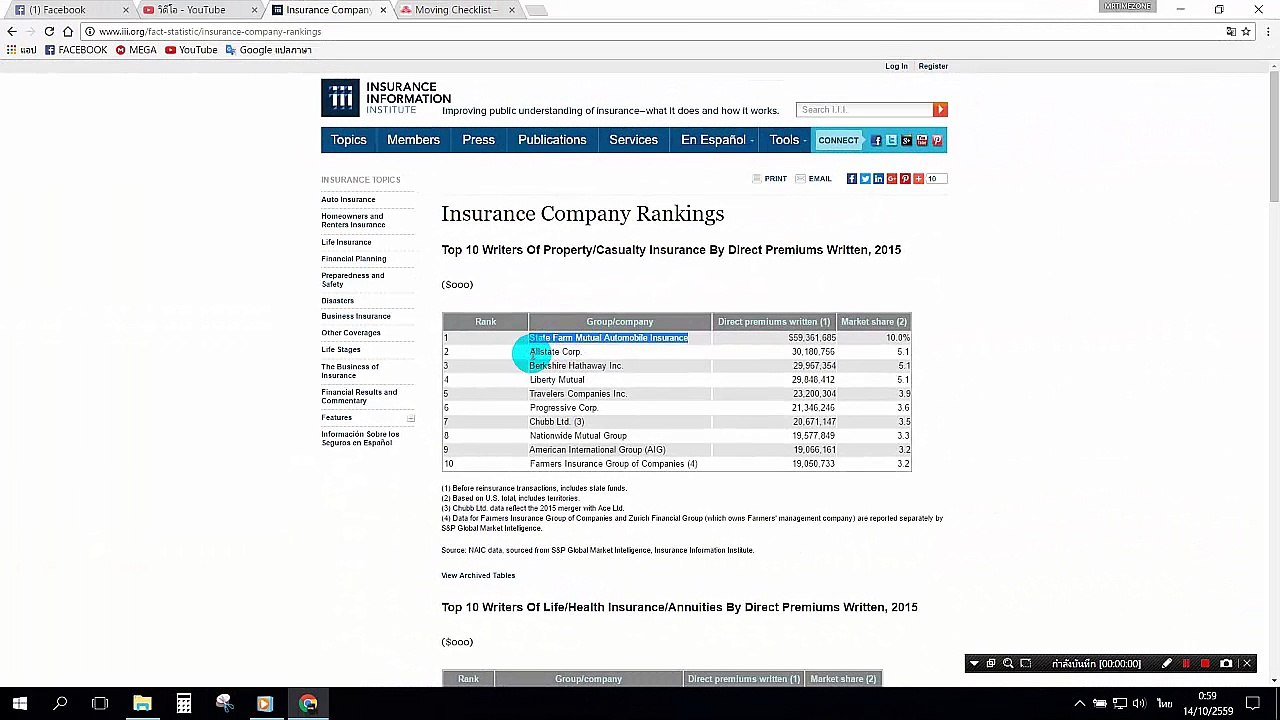
Task: Open the Windows Start menu
Action: (20, 704)
